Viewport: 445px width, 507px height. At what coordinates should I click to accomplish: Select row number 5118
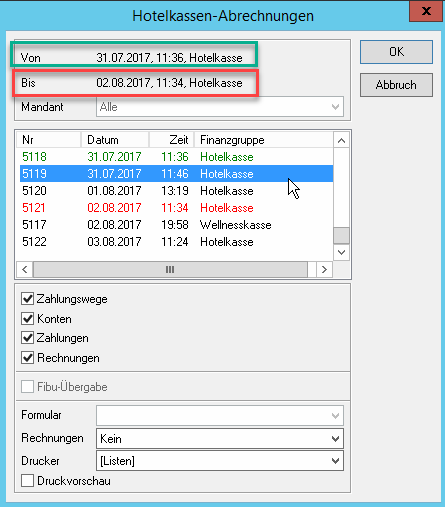(x=176, y=157)
